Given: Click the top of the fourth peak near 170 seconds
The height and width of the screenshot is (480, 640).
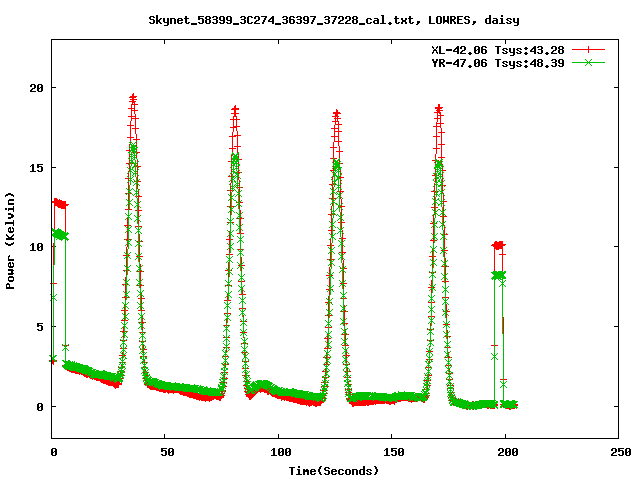Looking at the screenshot, I should (x=438, y=107).
